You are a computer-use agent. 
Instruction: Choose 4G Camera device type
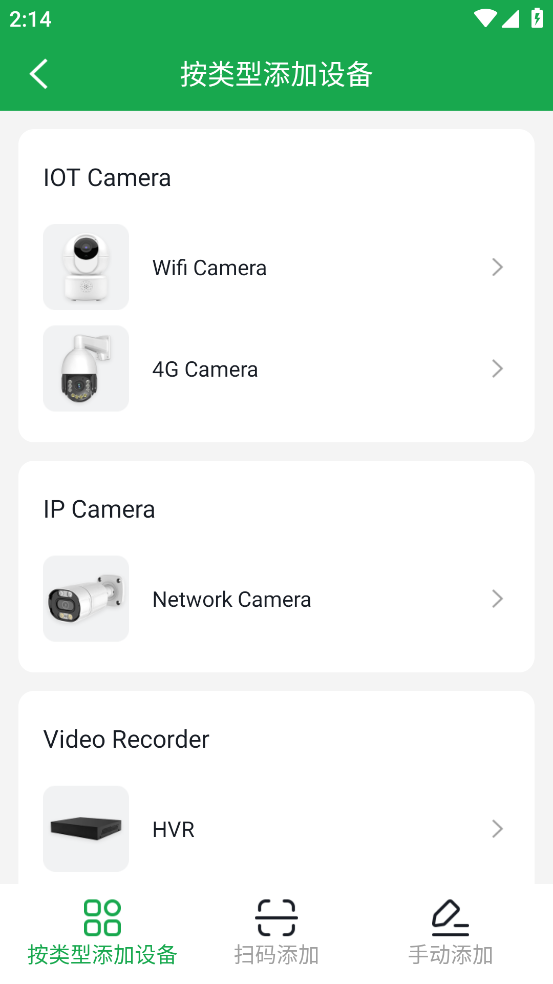coord(276,368)
